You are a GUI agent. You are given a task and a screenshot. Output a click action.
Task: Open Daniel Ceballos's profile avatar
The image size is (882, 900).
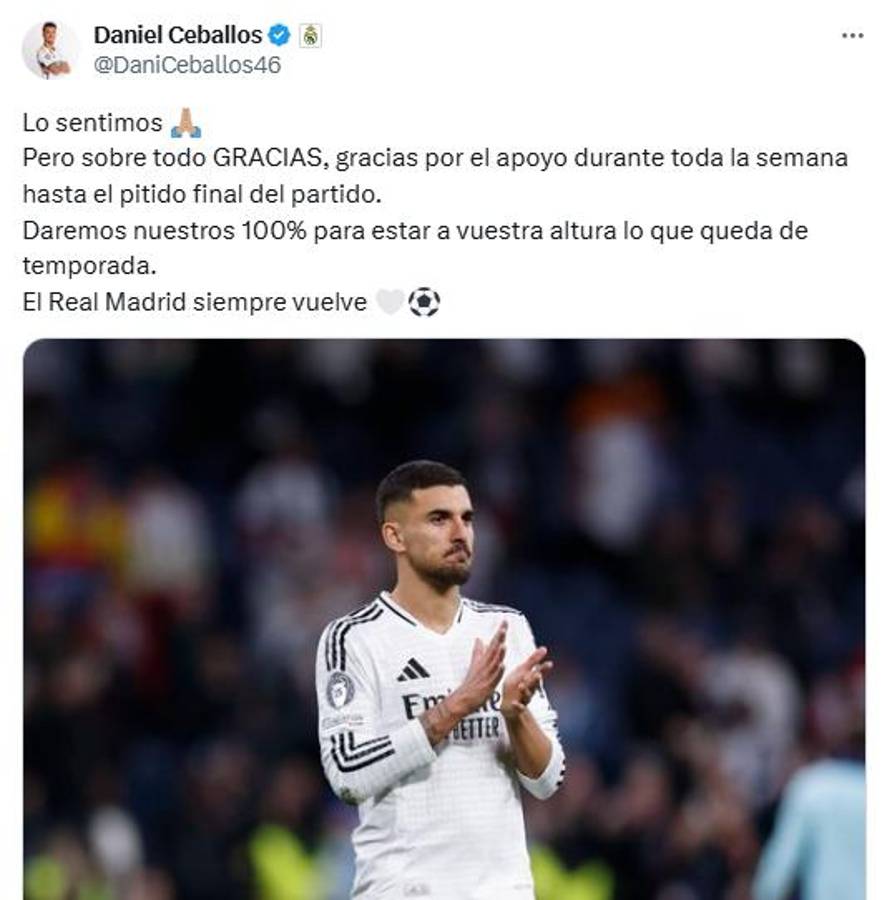tap(50, 49)
